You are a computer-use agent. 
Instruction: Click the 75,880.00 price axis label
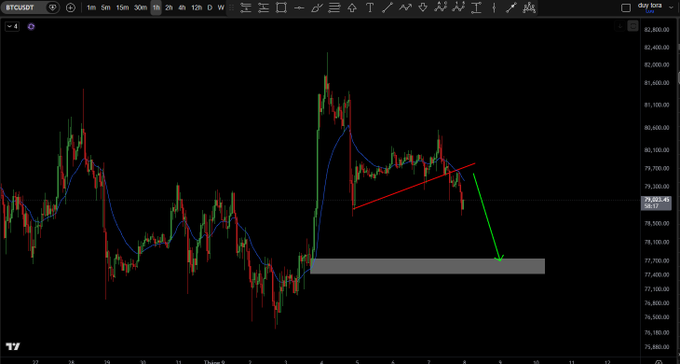point(656,347)
